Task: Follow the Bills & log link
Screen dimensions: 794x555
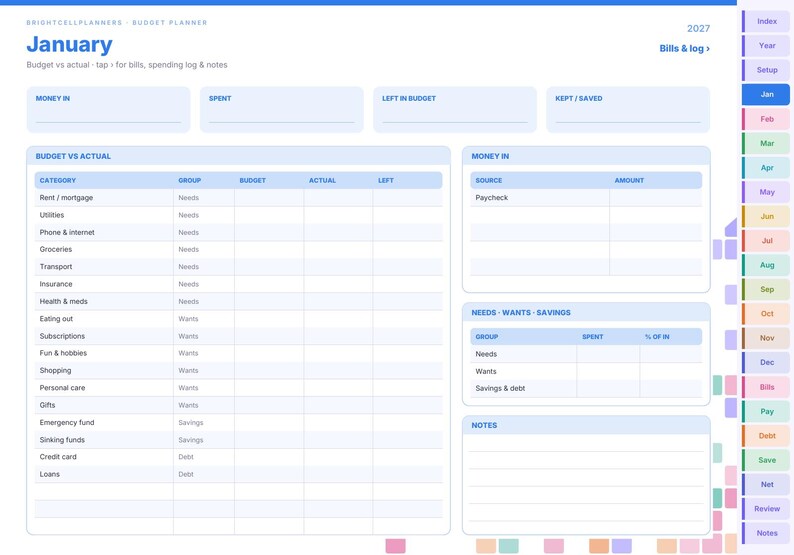Action: click(684, 49)
